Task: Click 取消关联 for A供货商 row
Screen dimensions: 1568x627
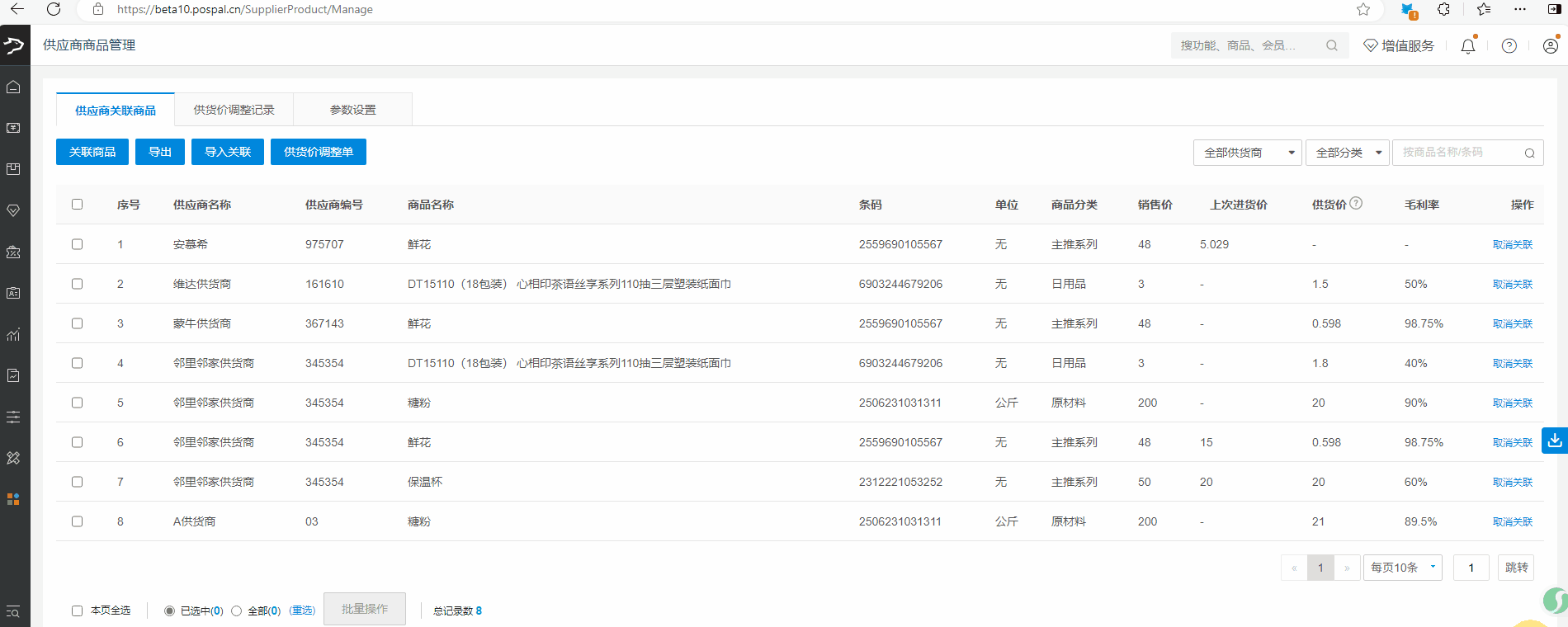Action: [1512, 521]
